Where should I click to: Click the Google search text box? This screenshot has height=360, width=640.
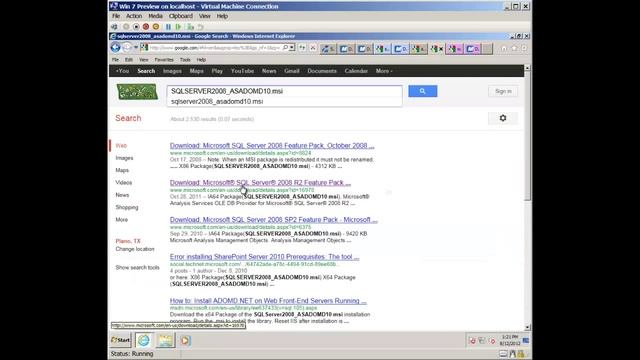(284, 91)
